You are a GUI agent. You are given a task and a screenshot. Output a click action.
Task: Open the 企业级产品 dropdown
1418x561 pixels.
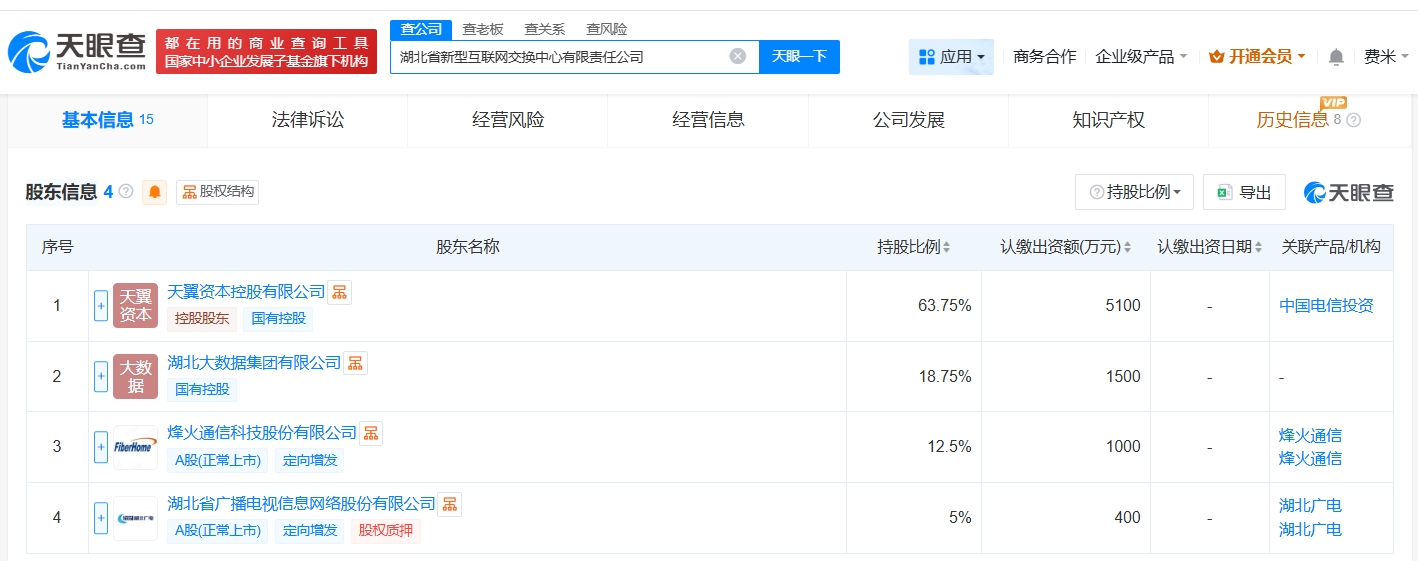click(1141, 57)
